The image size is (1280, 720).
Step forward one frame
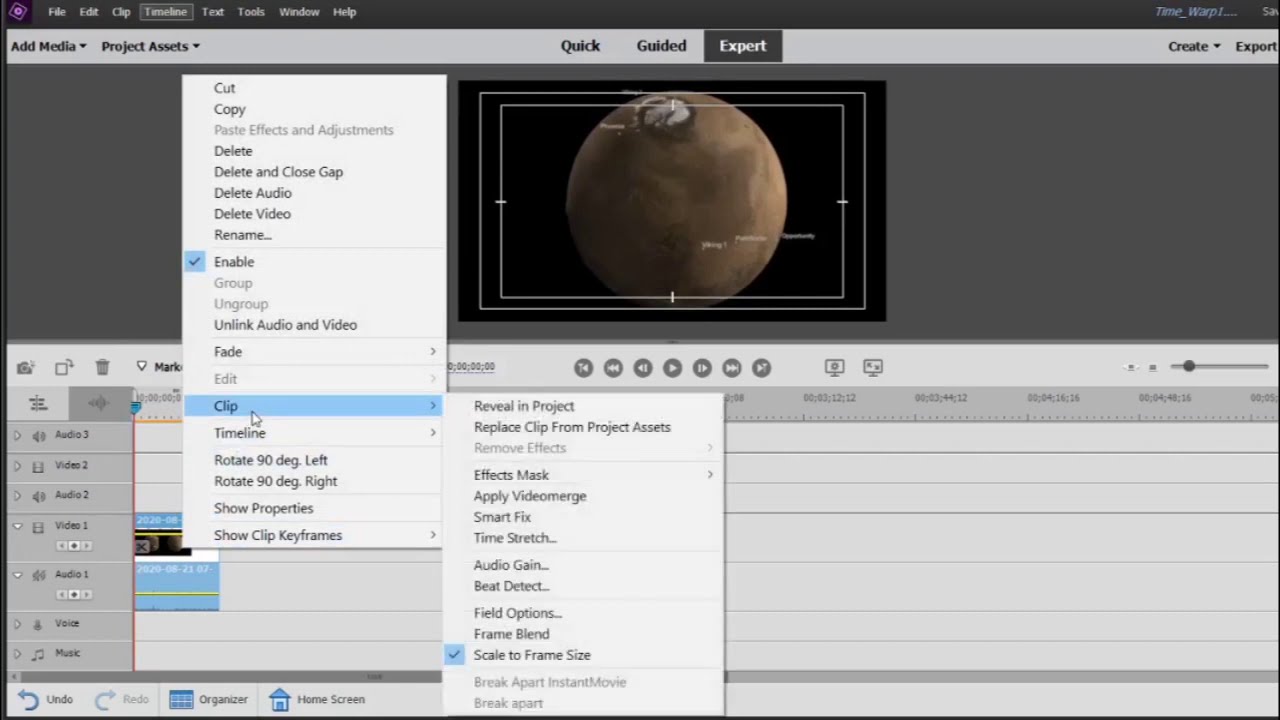702,368
